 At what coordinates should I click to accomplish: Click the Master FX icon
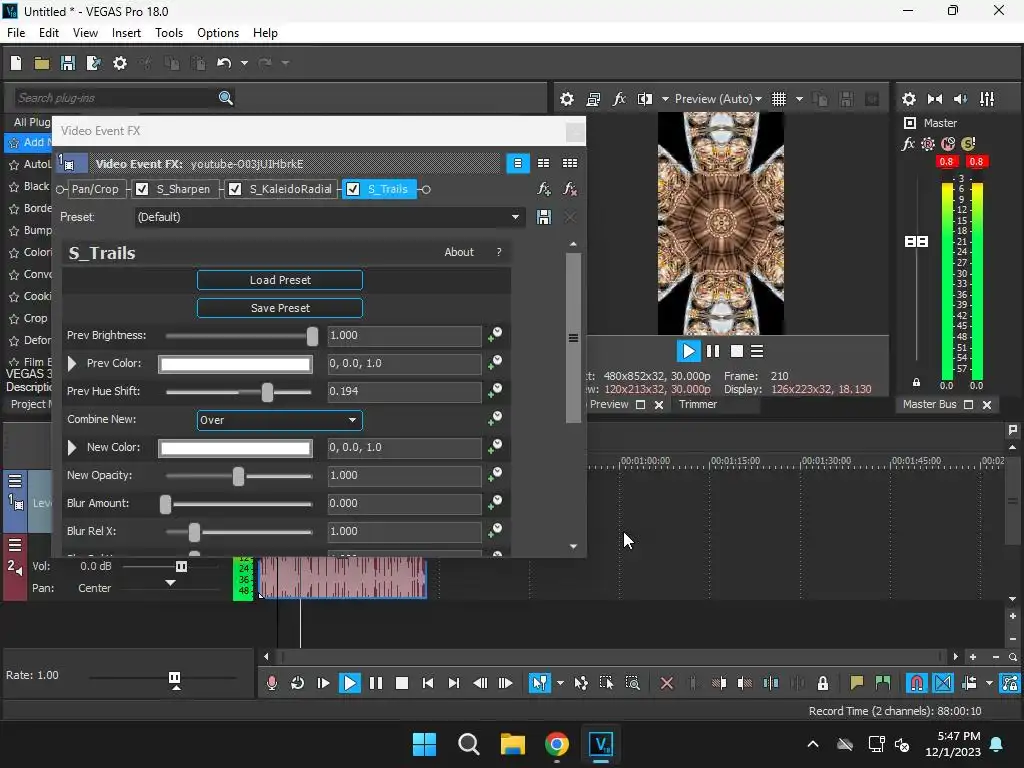(x=908, y=144)
